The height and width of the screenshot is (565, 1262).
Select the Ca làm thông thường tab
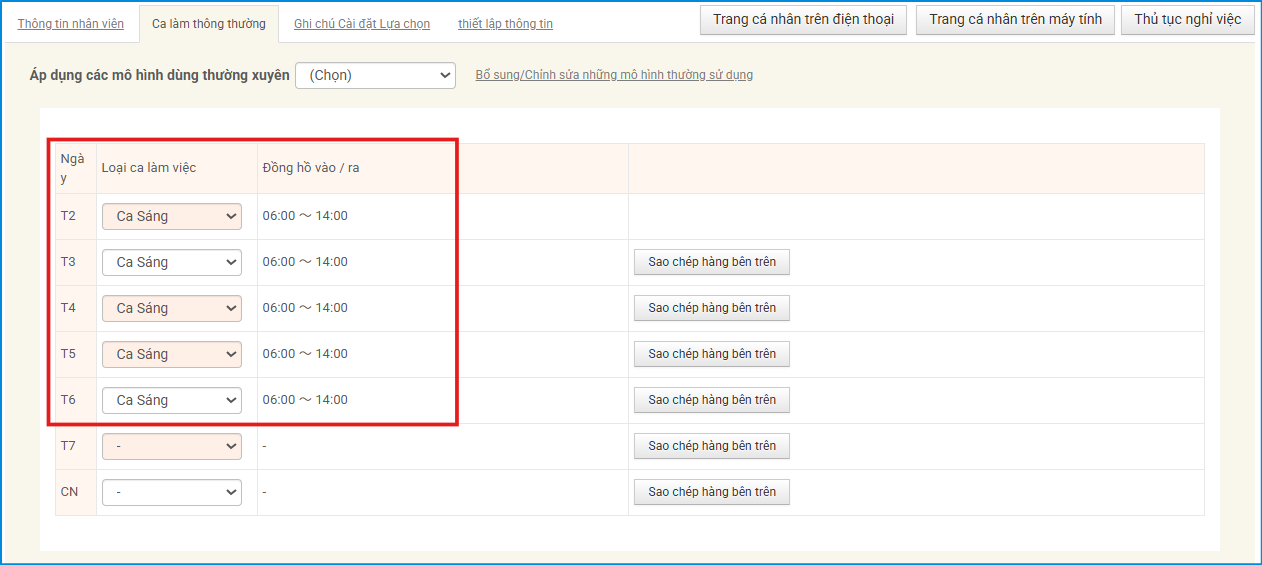point(209,24)
